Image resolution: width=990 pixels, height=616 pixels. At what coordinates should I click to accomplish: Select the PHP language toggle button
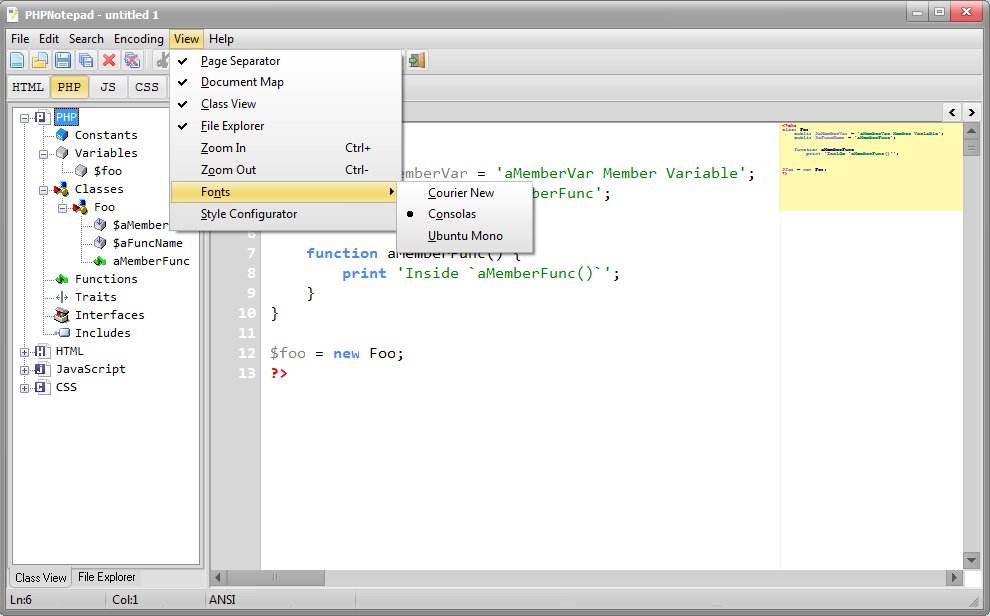coord(69,87)
